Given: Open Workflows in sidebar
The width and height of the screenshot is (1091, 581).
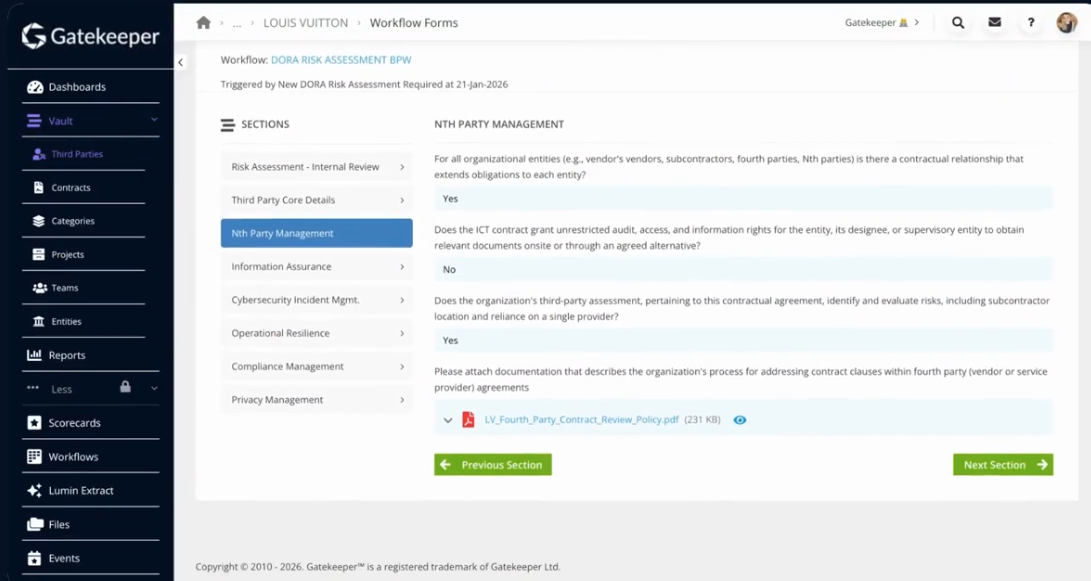Looking at the screenshot, I should pos(73,457).
